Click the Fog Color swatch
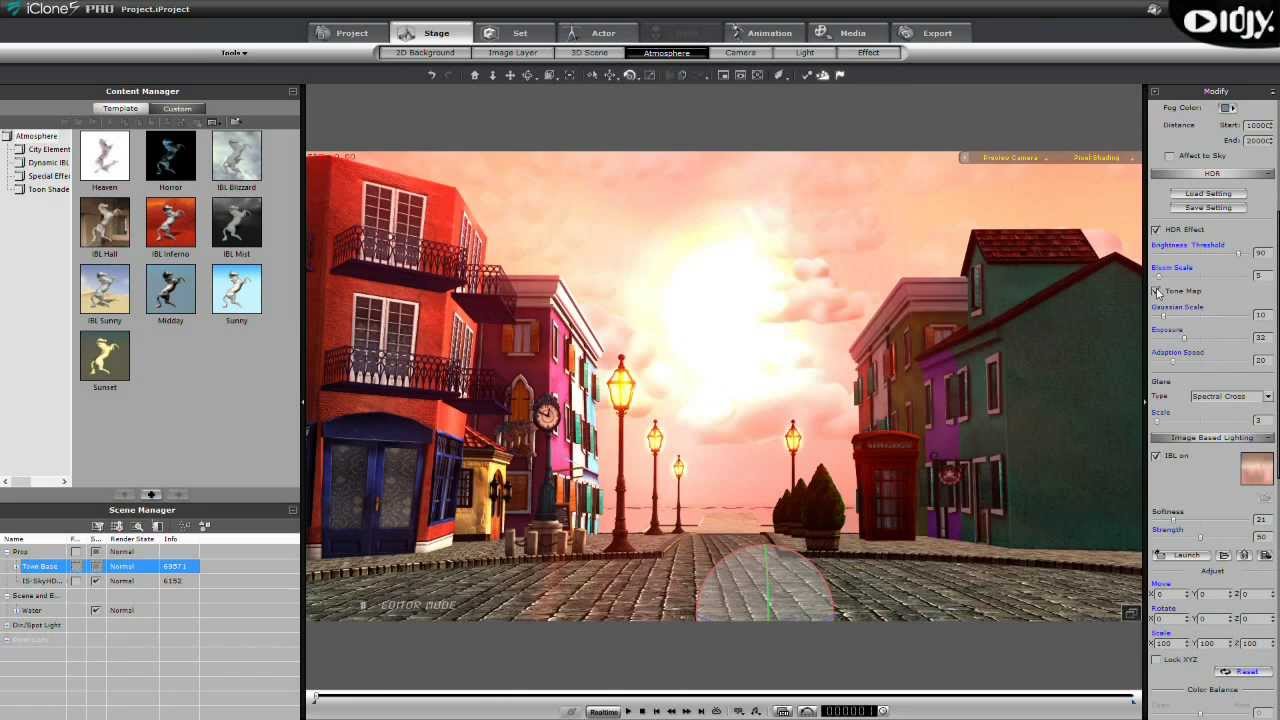1280x720 pixels. point(1227,108)
